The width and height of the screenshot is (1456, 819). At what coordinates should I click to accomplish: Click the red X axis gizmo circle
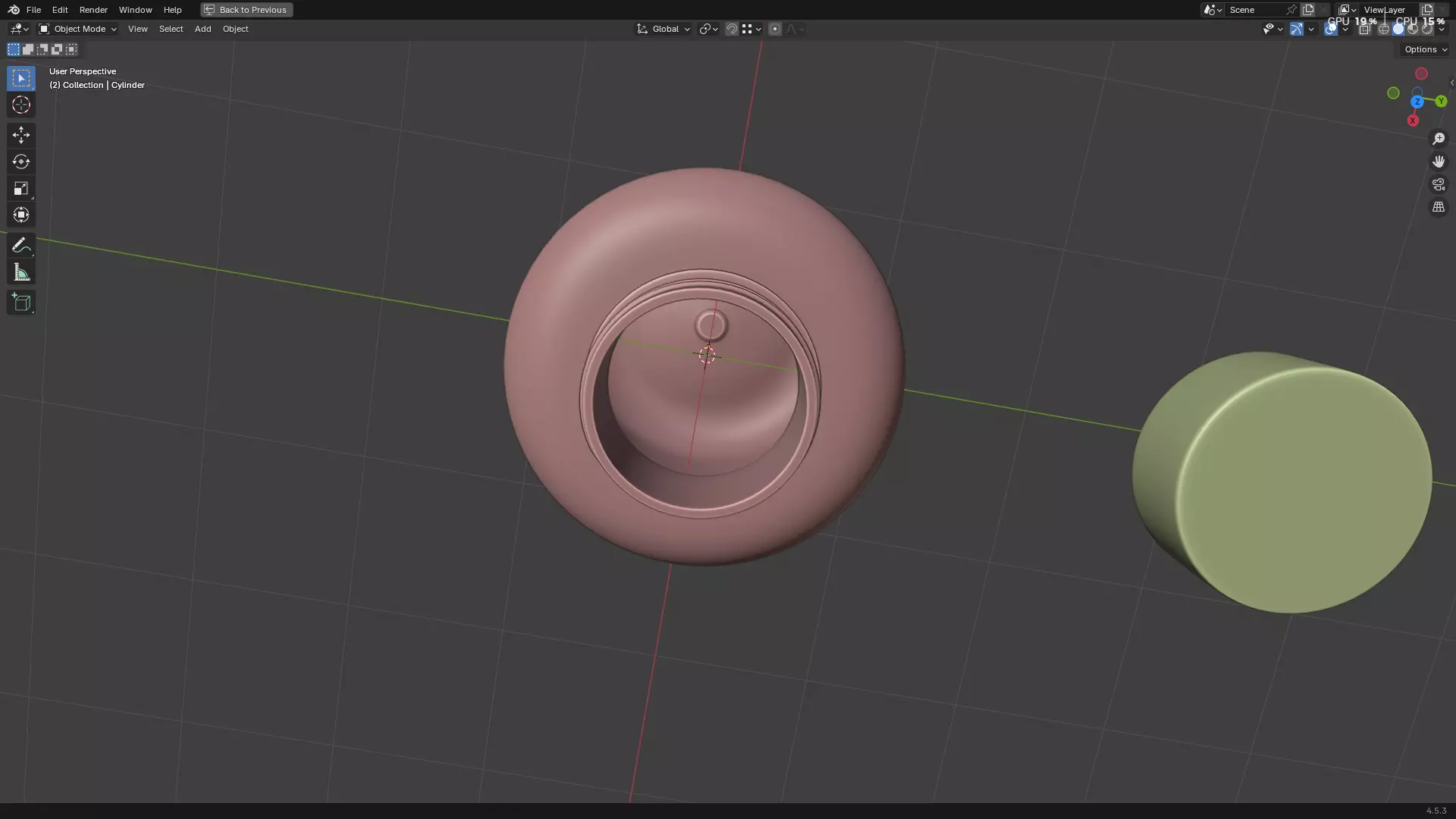click(1412, 121)
